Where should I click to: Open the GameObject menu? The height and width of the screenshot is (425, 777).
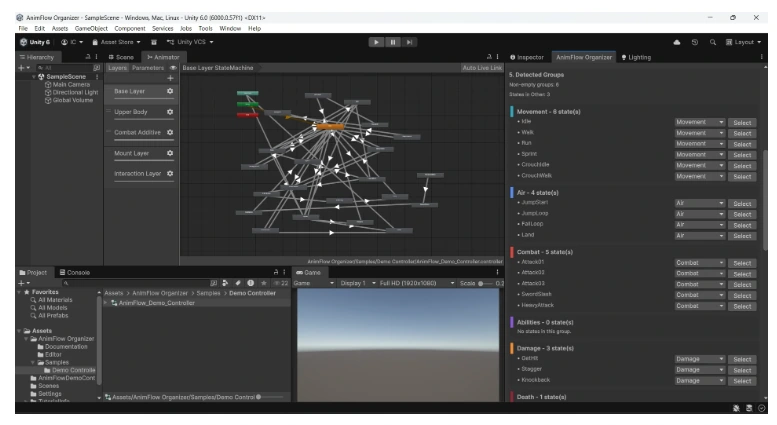tap(91, 28)
